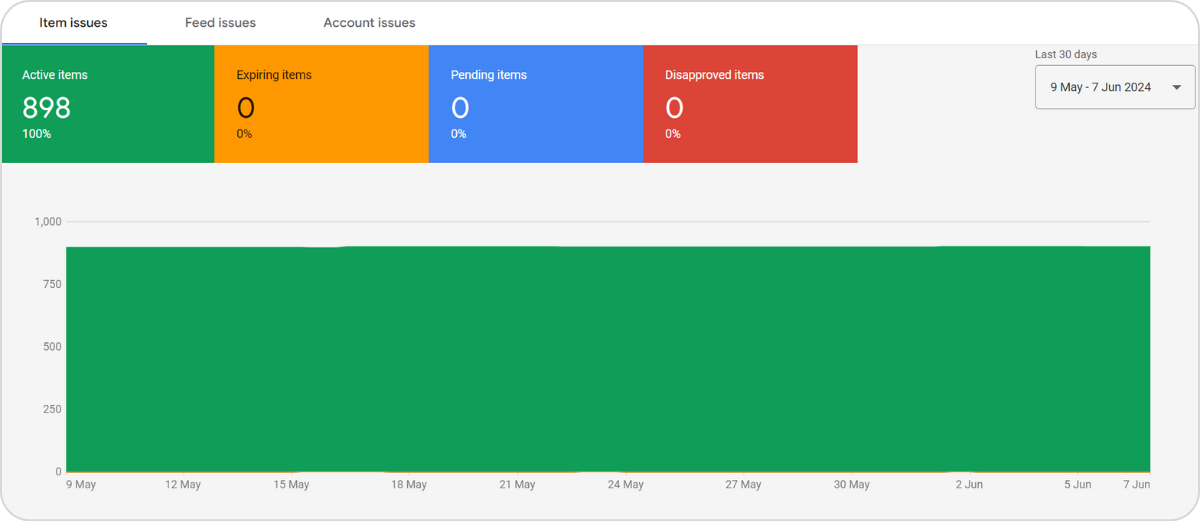Select the orange Expiring items card

pos(321,104)
